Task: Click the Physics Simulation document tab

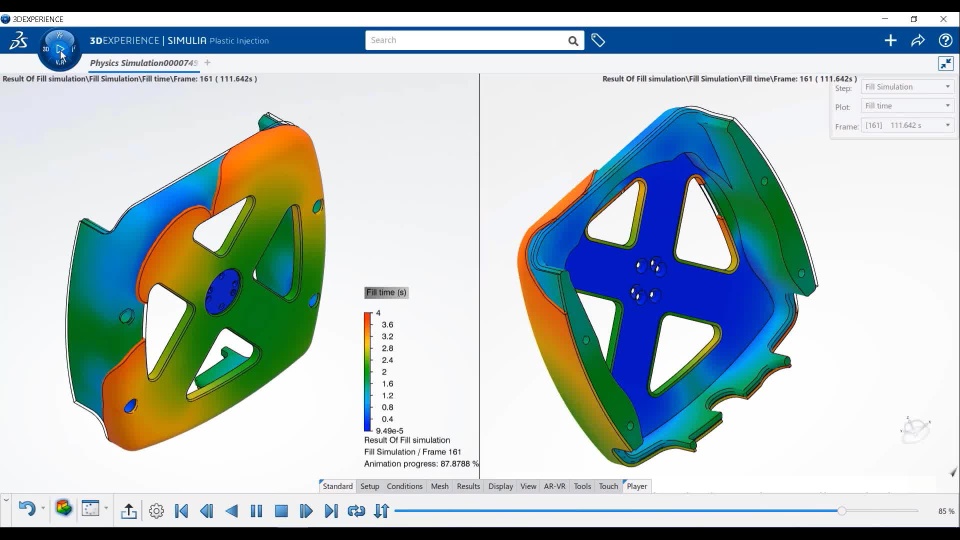Action: [x=144, y=63]
